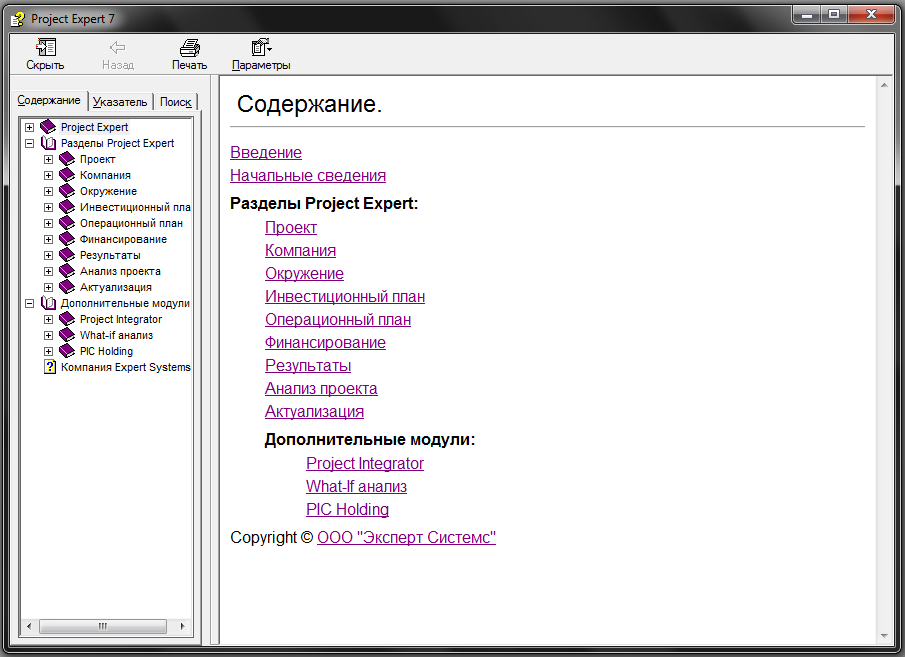
Task: Collapse the Дополнительные модули node
Action: [29, 303]
